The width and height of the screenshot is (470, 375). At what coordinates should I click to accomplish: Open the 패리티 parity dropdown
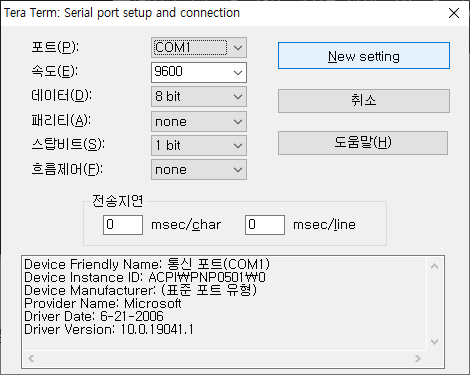199,121
